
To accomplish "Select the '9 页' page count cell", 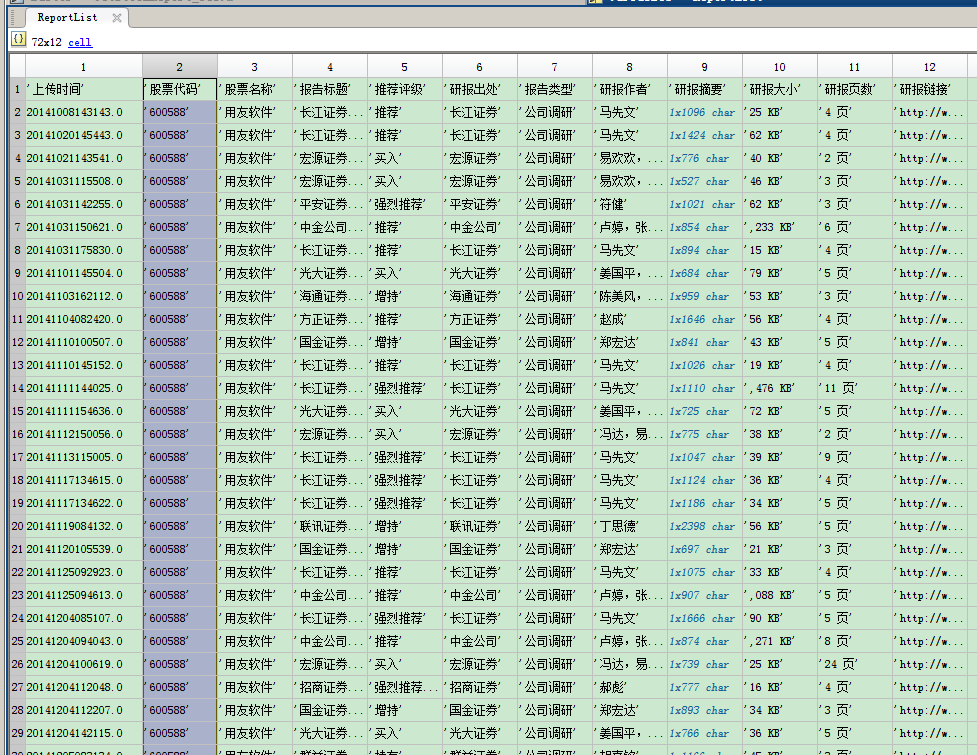I will 854,457.
